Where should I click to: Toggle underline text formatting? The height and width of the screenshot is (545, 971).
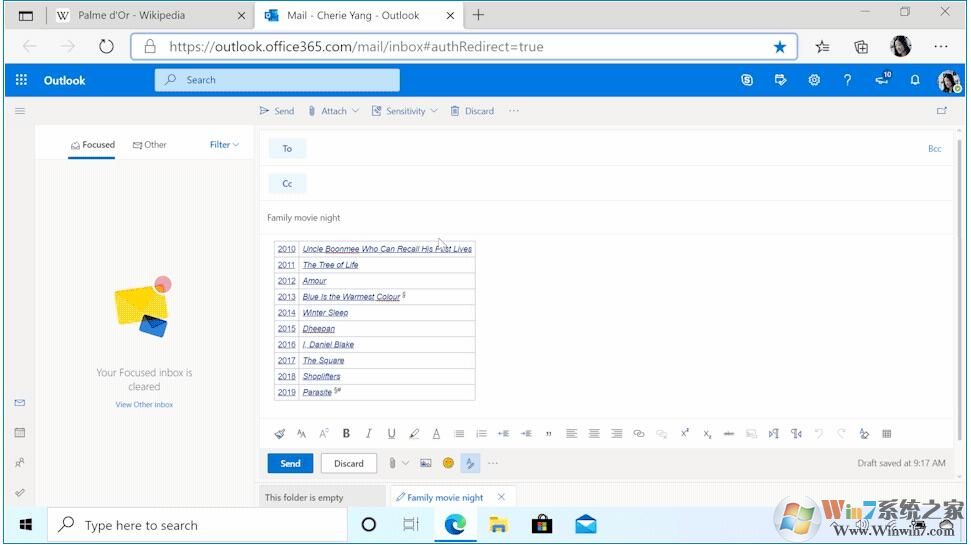coord(391,434)
